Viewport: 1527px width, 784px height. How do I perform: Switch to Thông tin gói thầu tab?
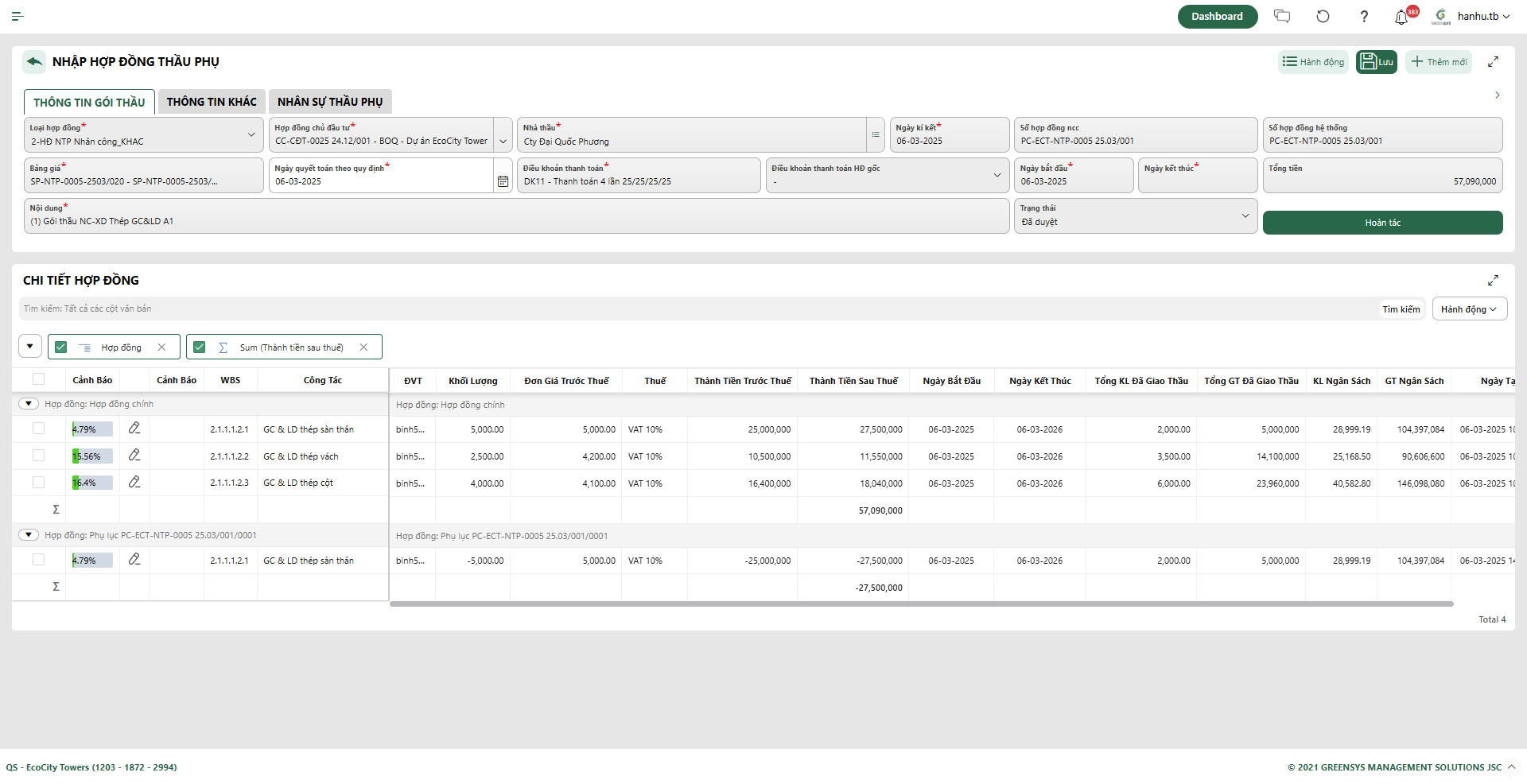coord(89,102)
